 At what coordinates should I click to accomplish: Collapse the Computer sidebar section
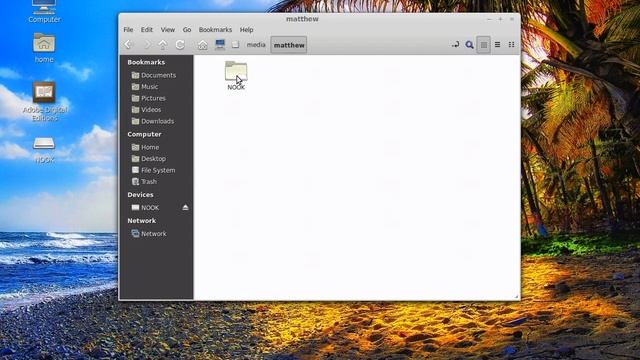coord(144,134)
